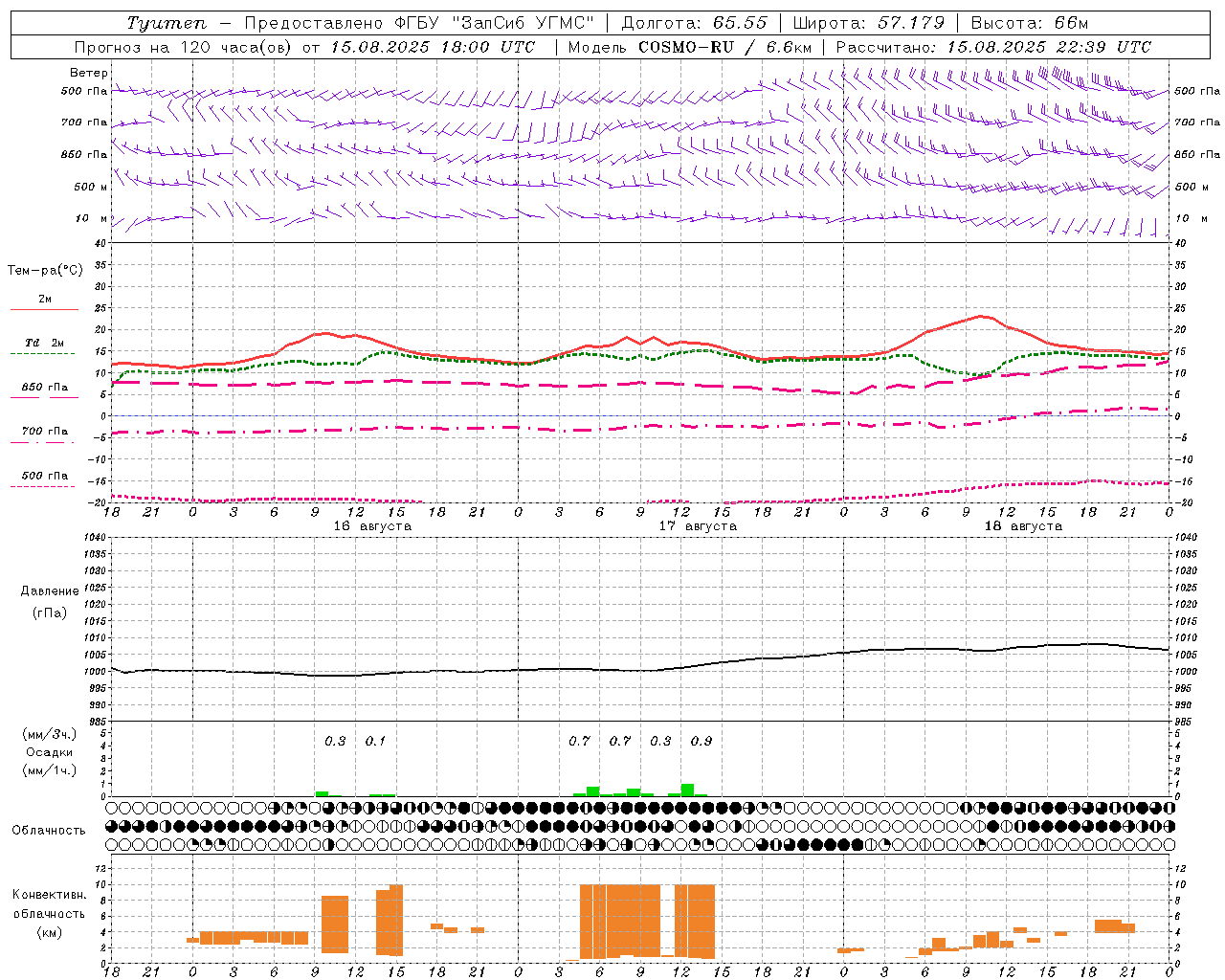
Task: Click the 850 гПа temperature legend line
Action: pyautogui.click(x=43, y=397)
